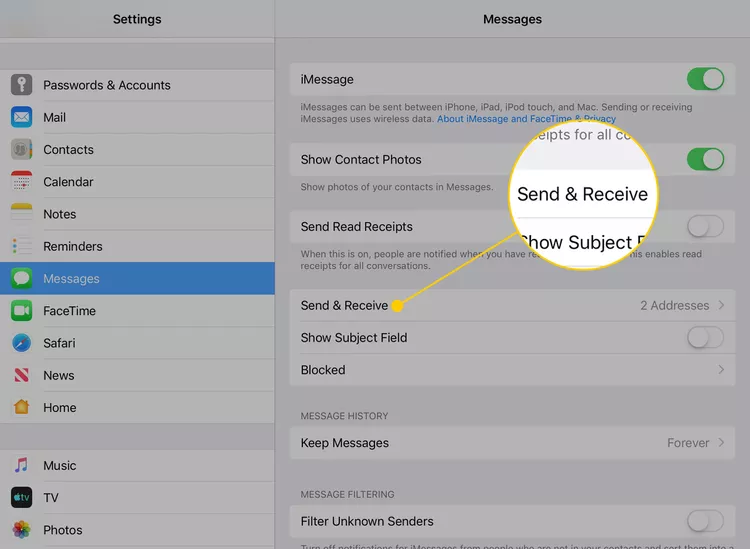Open About iMessage and FaceTime & Privacy link
Image resolution: width=750 pixels, height=549 pixels.
coord(526,119)
